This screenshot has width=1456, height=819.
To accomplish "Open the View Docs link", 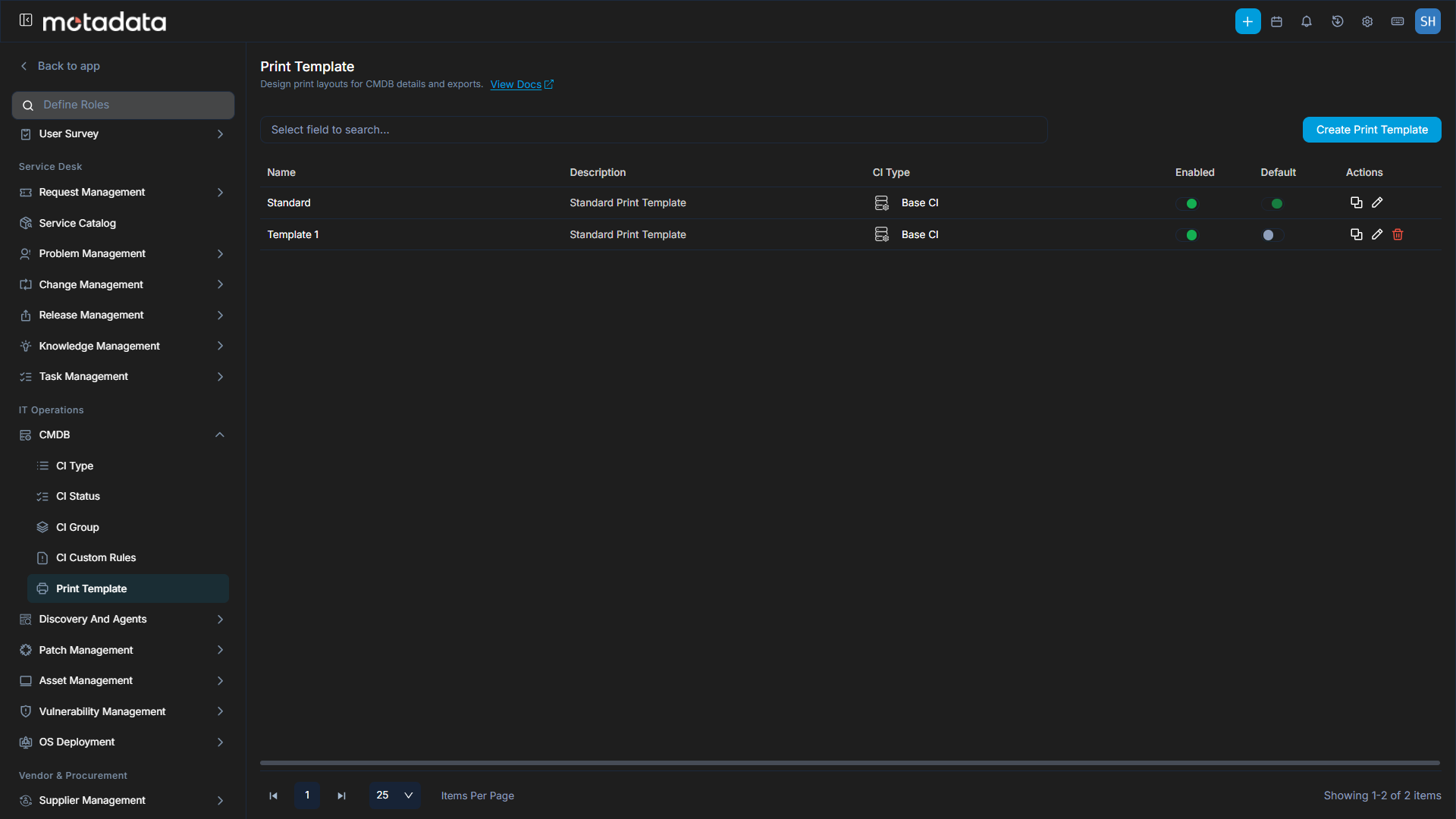I will coord(522,84).
